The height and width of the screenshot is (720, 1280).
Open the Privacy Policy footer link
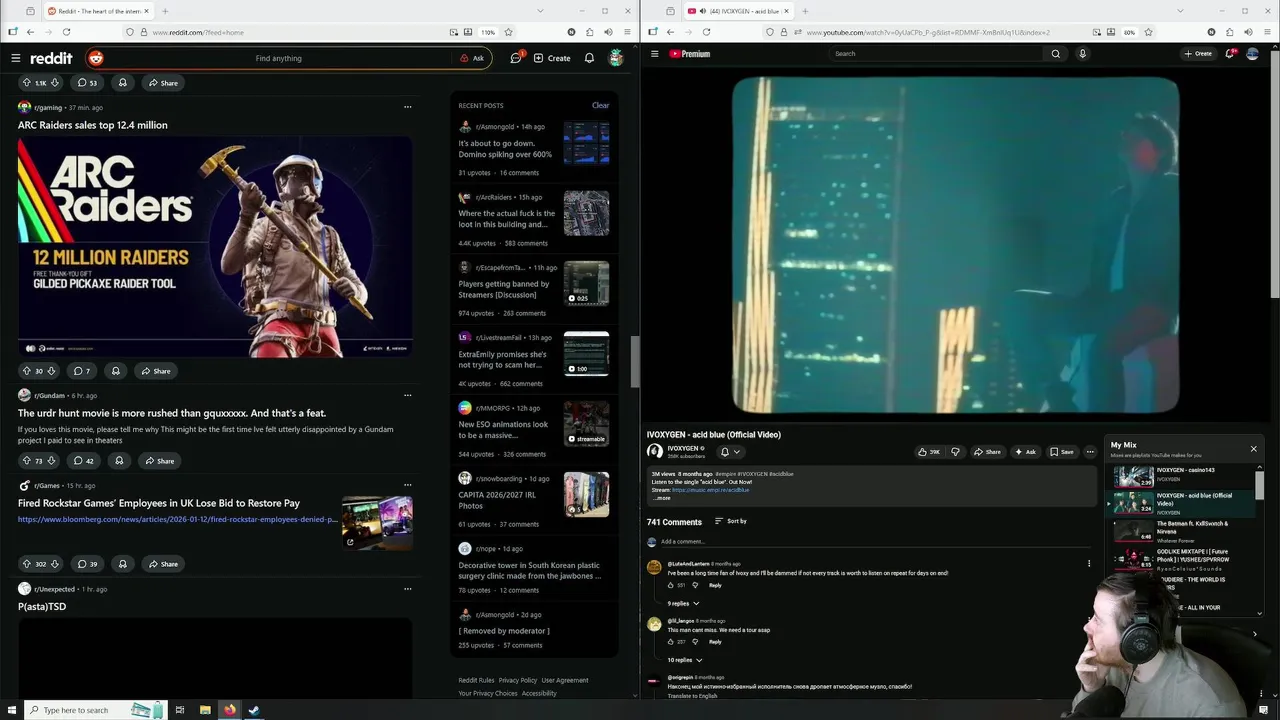click(518, 680)
